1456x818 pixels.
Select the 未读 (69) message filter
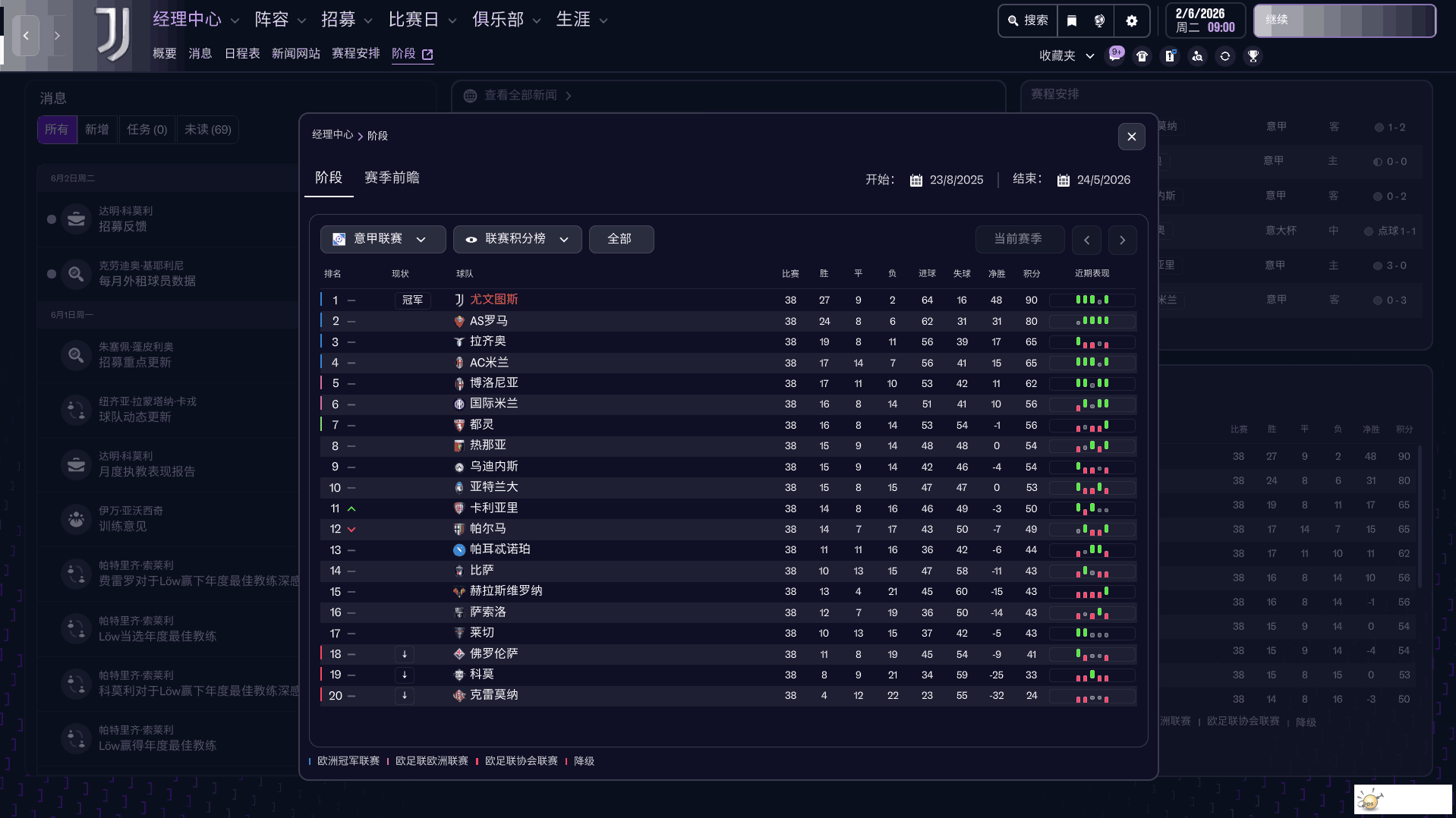pos(207,130)
